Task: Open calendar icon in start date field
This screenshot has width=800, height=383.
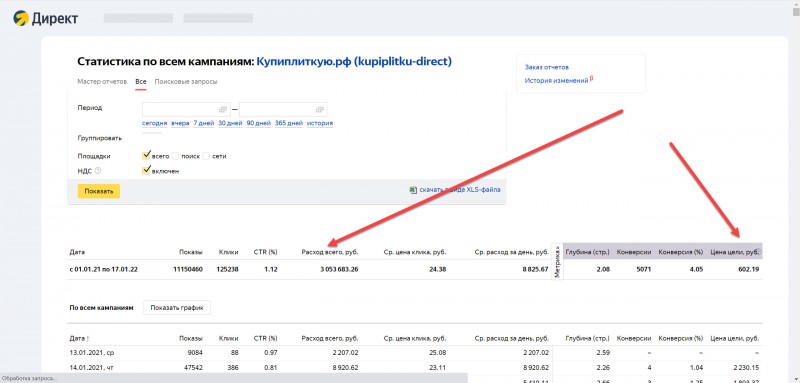Action: click(223, 109)
